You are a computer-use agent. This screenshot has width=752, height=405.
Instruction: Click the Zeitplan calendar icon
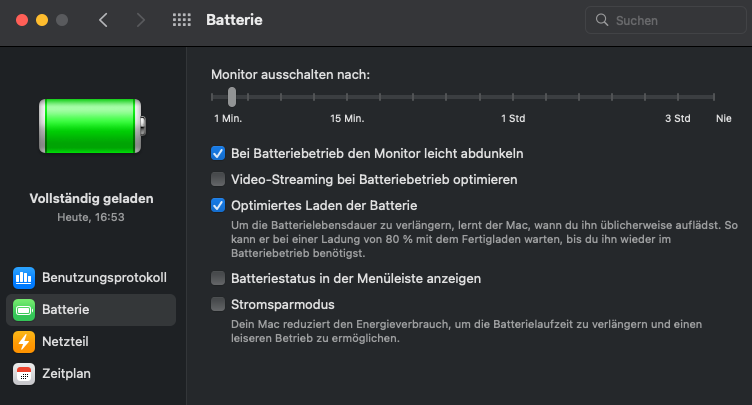click(x=24, y=374)
